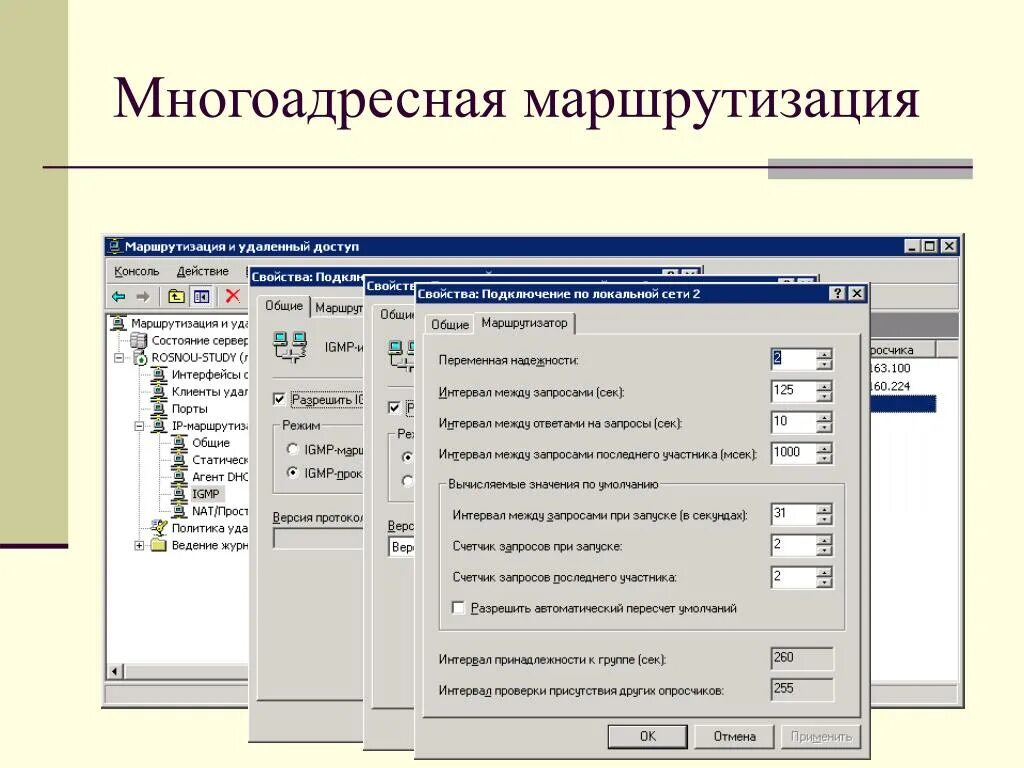Select the IGMP tree node
The height and width of the screenshot is (768, 1024).
click(x=206, y=494)
